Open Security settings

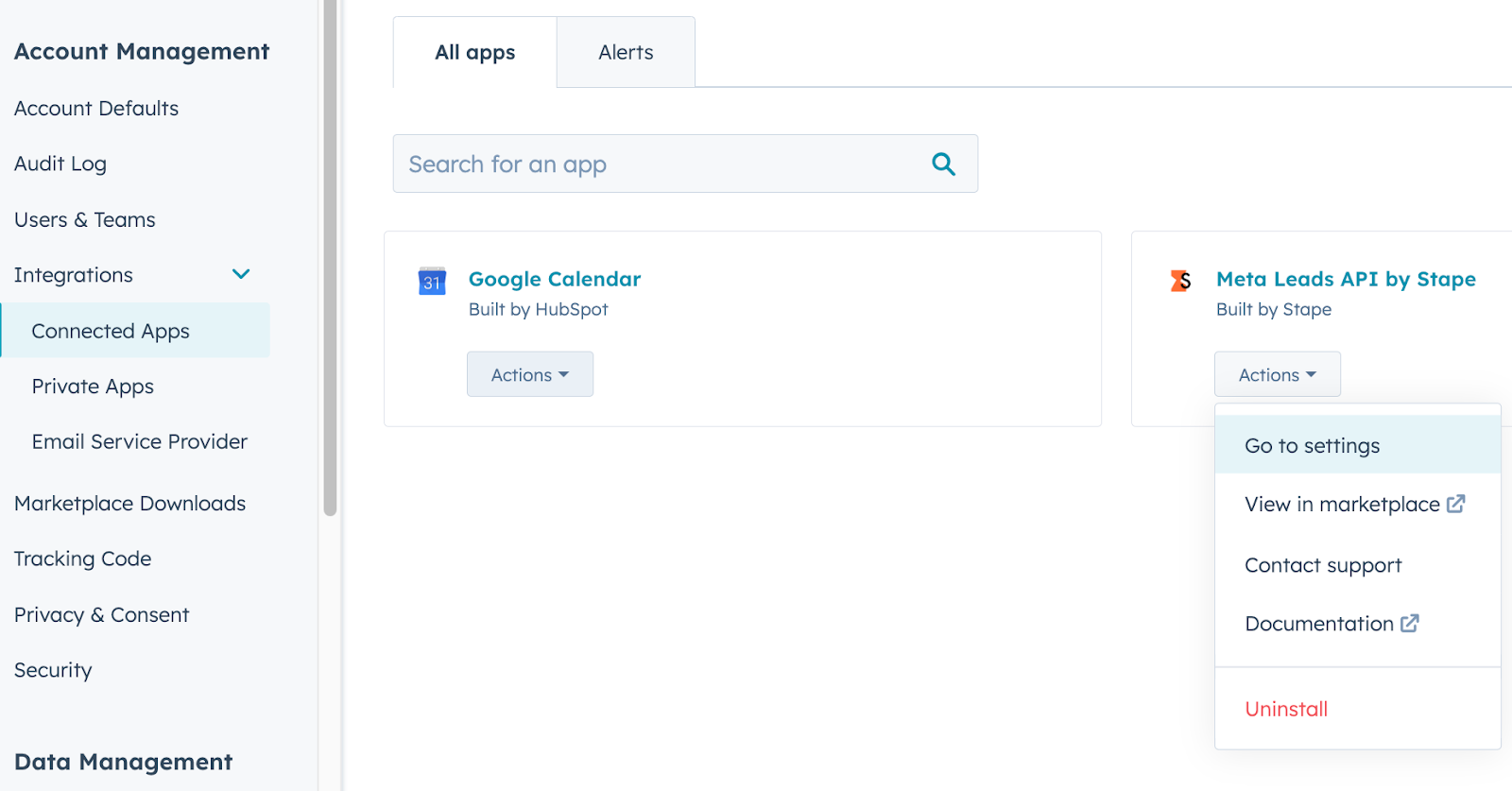click(53, 670)
